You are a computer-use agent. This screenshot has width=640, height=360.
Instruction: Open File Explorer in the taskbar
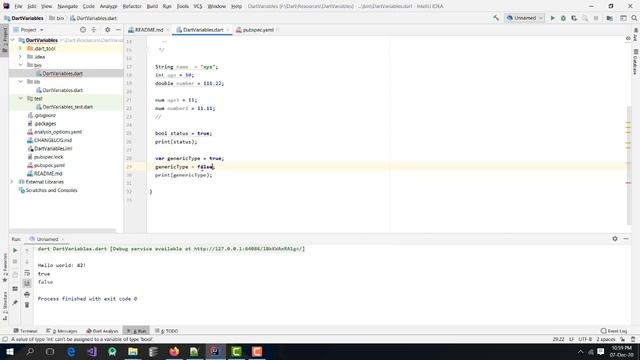[x=133, y=351]
